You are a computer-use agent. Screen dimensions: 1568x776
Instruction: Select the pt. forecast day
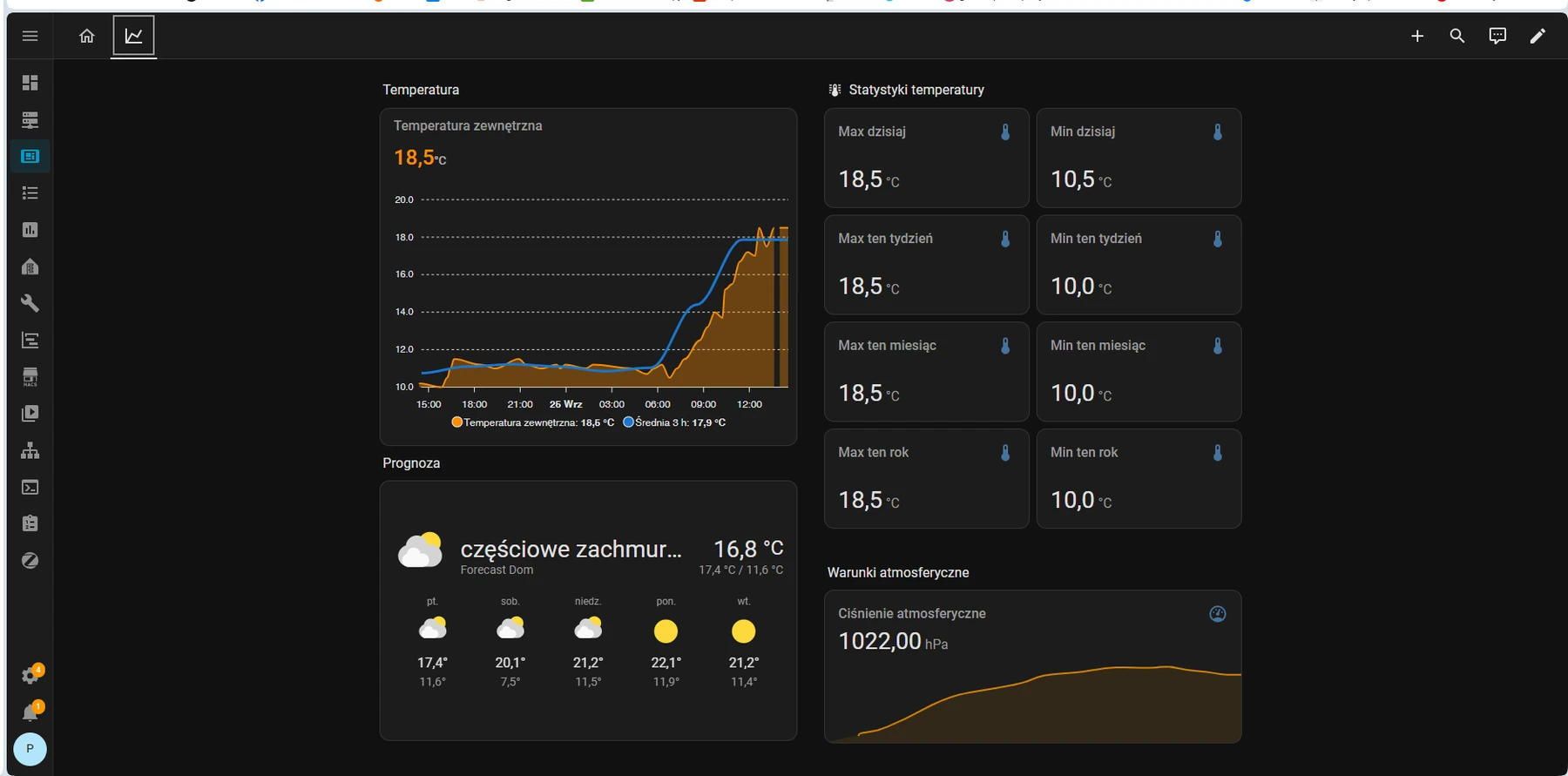point(432,643)
